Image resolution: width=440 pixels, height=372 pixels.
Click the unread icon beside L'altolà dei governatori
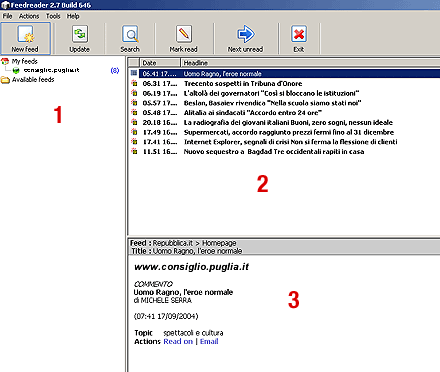pos(134,93)
